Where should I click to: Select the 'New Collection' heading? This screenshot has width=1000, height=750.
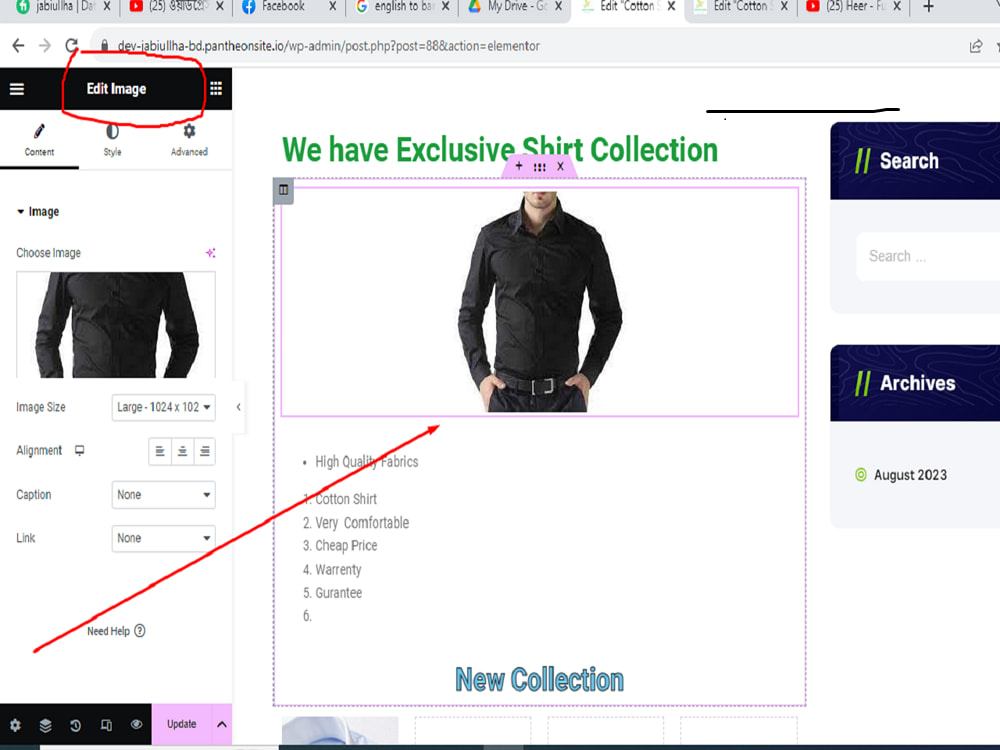(x=540, y=679)
